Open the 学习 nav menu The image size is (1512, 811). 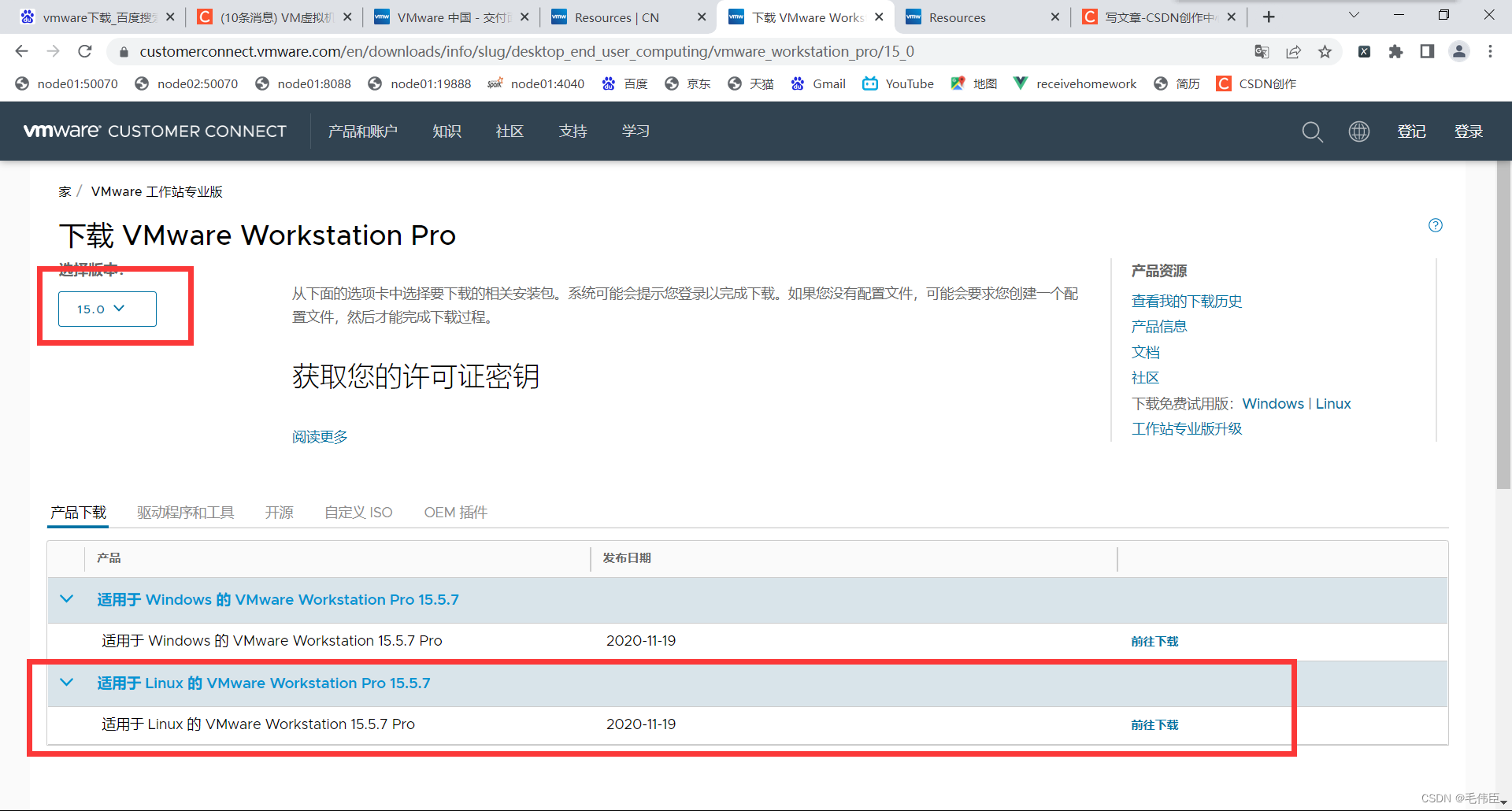[636, 131]
